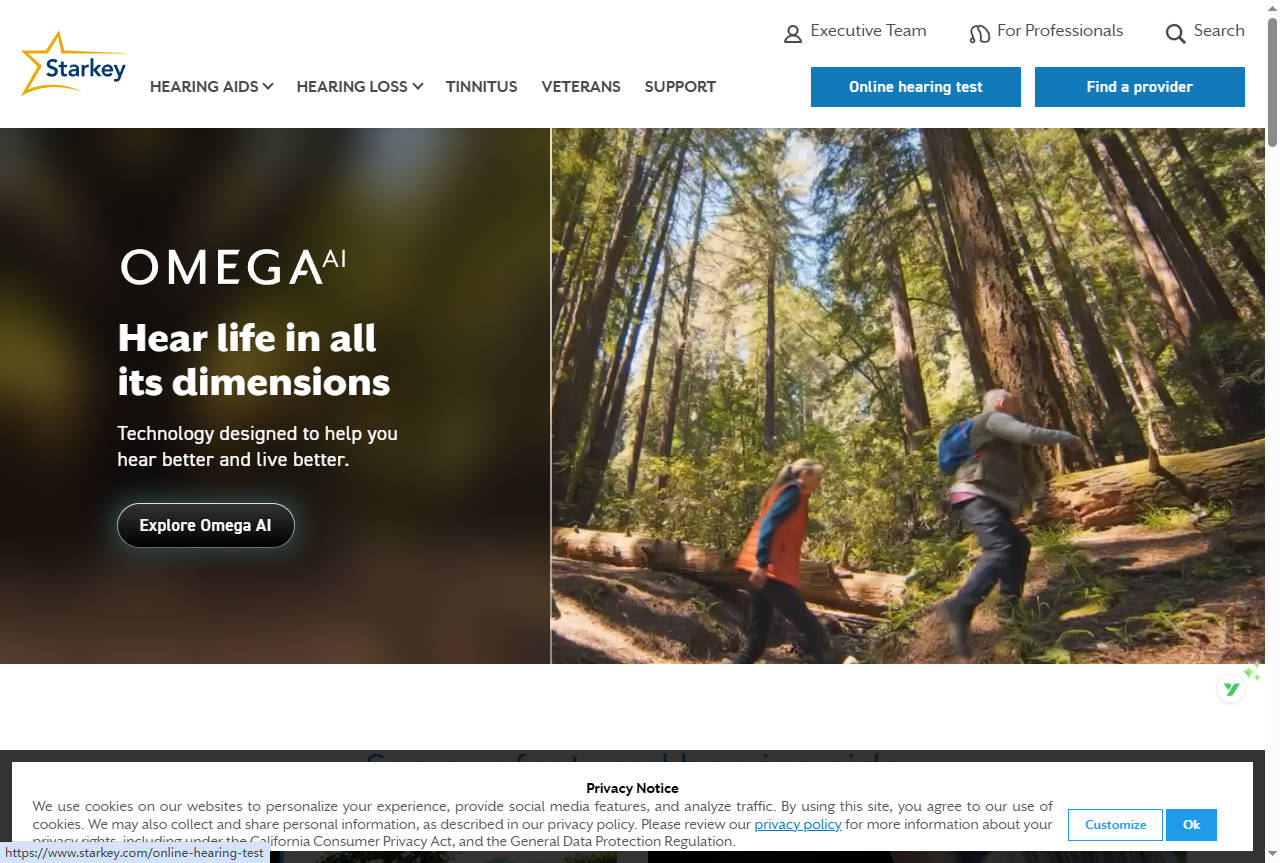Expand the Hearing Aids menu chevron
This screenshot has width=1280, height=863.
coord(268,87)
